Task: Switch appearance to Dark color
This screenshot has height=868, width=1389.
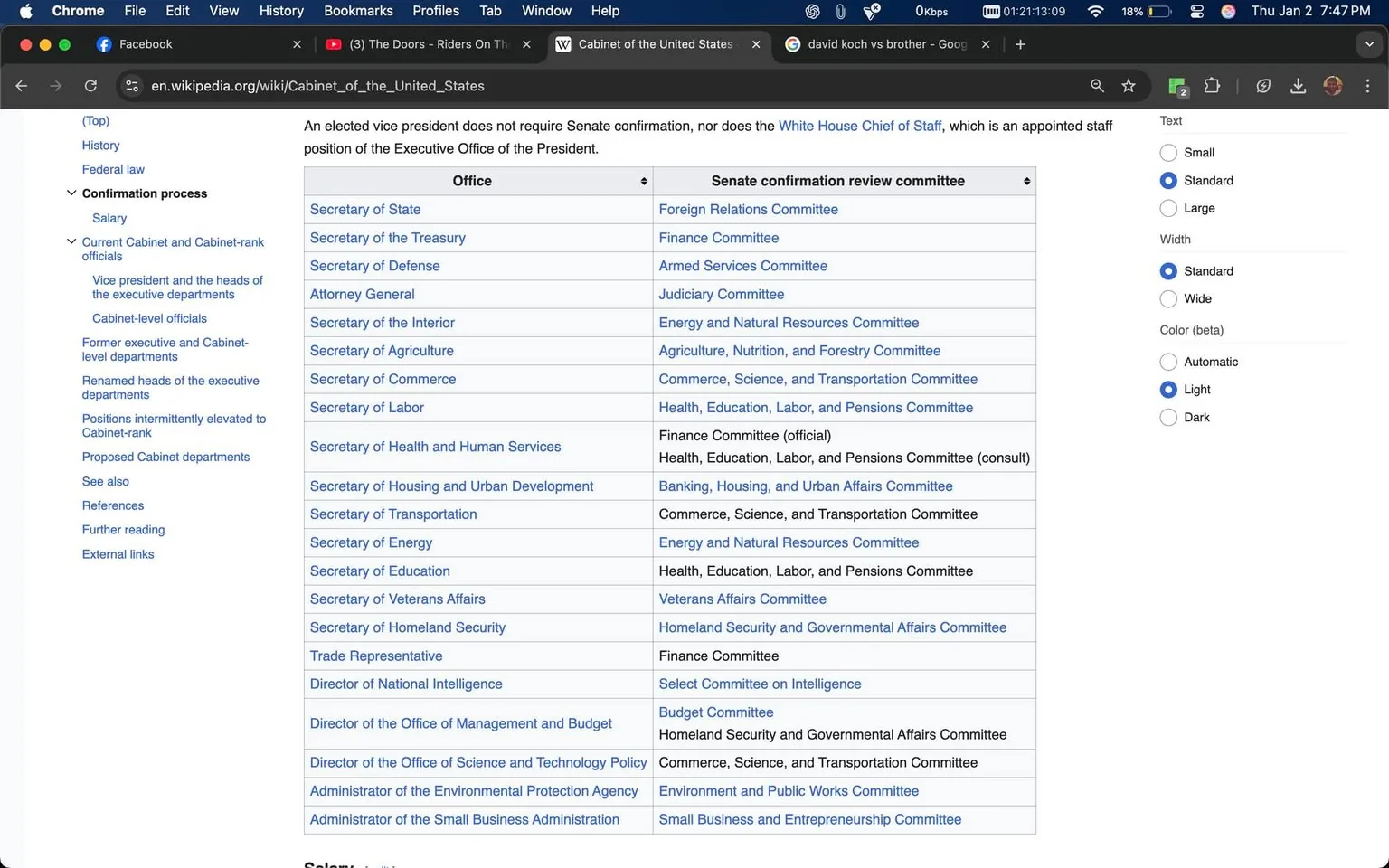Action: [x=1167, y=417]
